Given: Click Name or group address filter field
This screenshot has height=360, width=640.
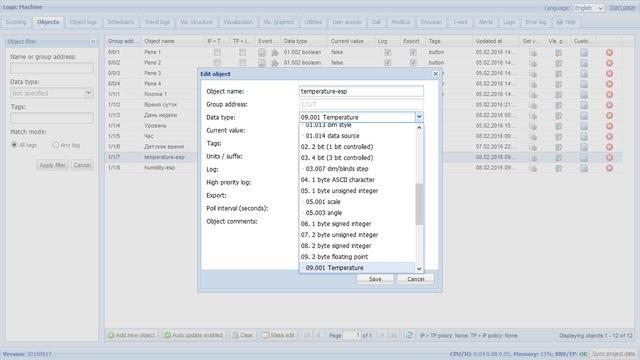Looking at the screenshot, I should click(52, 68).
